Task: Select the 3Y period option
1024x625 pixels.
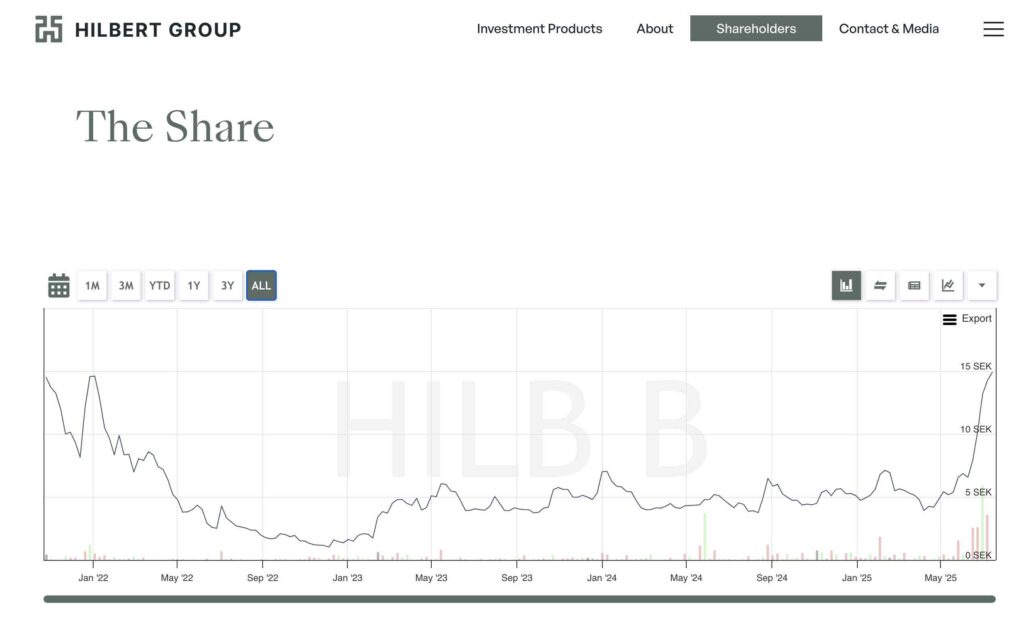Action: 227,285
